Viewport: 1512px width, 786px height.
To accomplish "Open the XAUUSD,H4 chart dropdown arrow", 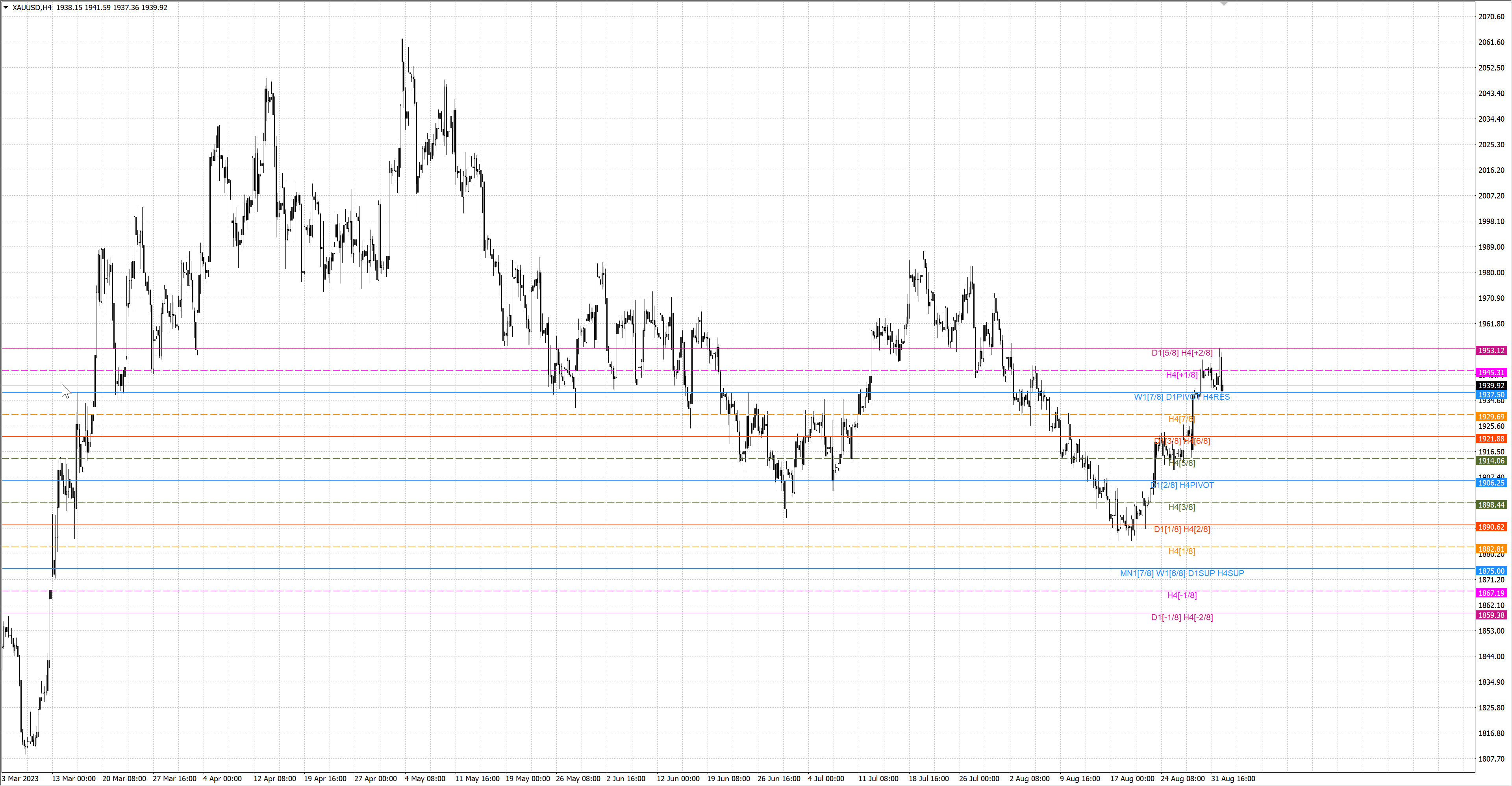I will 6,7.
